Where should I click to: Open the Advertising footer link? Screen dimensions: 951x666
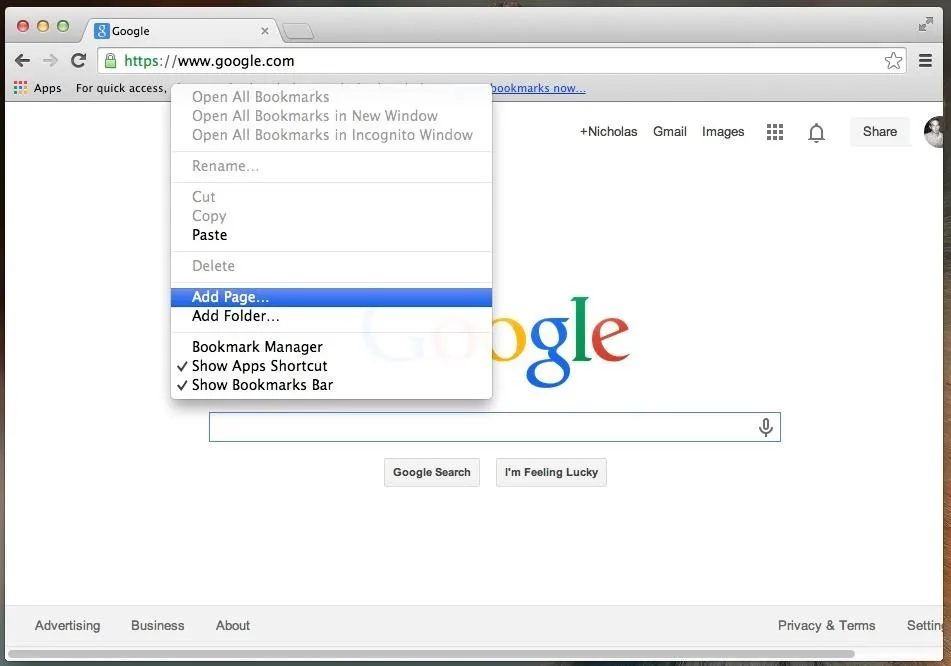[x=67, y=625]
